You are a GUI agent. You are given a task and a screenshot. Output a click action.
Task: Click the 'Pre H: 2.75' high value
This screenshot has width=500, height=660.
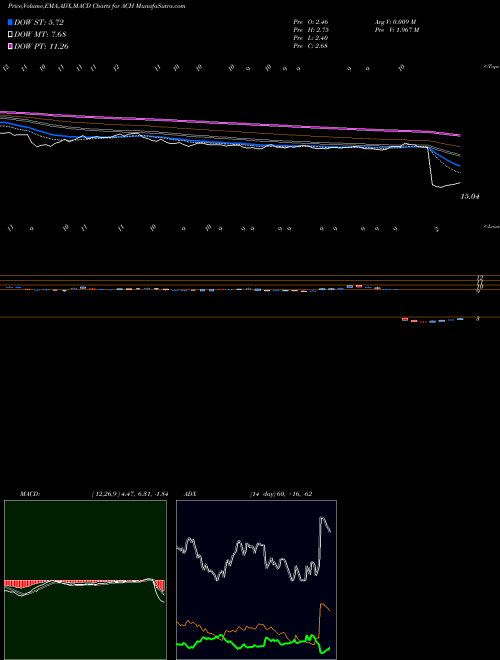coord(311,30)
